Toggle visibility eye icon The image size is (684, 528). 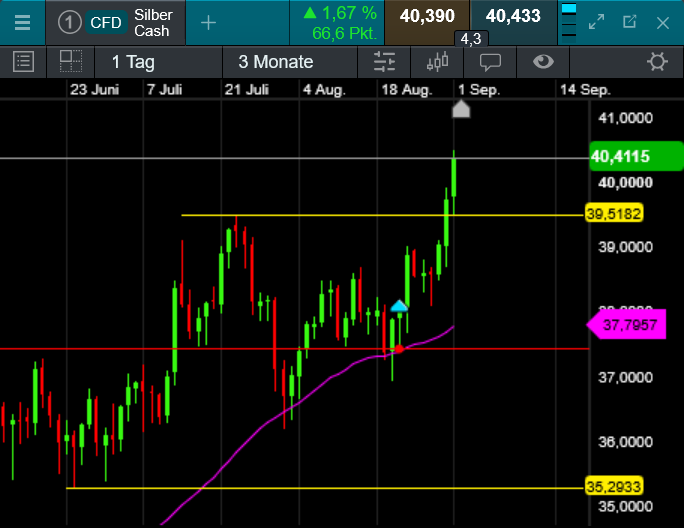[x=543, y=62]
